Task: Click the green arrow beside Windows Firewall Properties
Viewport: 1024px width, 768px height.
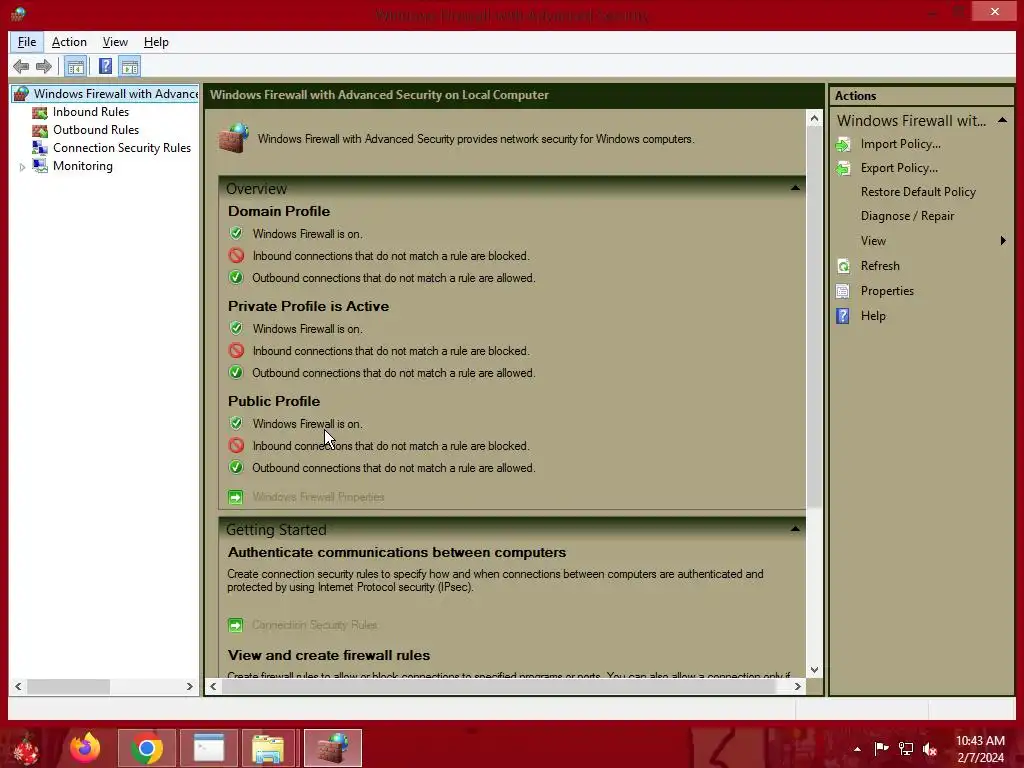Action: (x=235, y=497)
